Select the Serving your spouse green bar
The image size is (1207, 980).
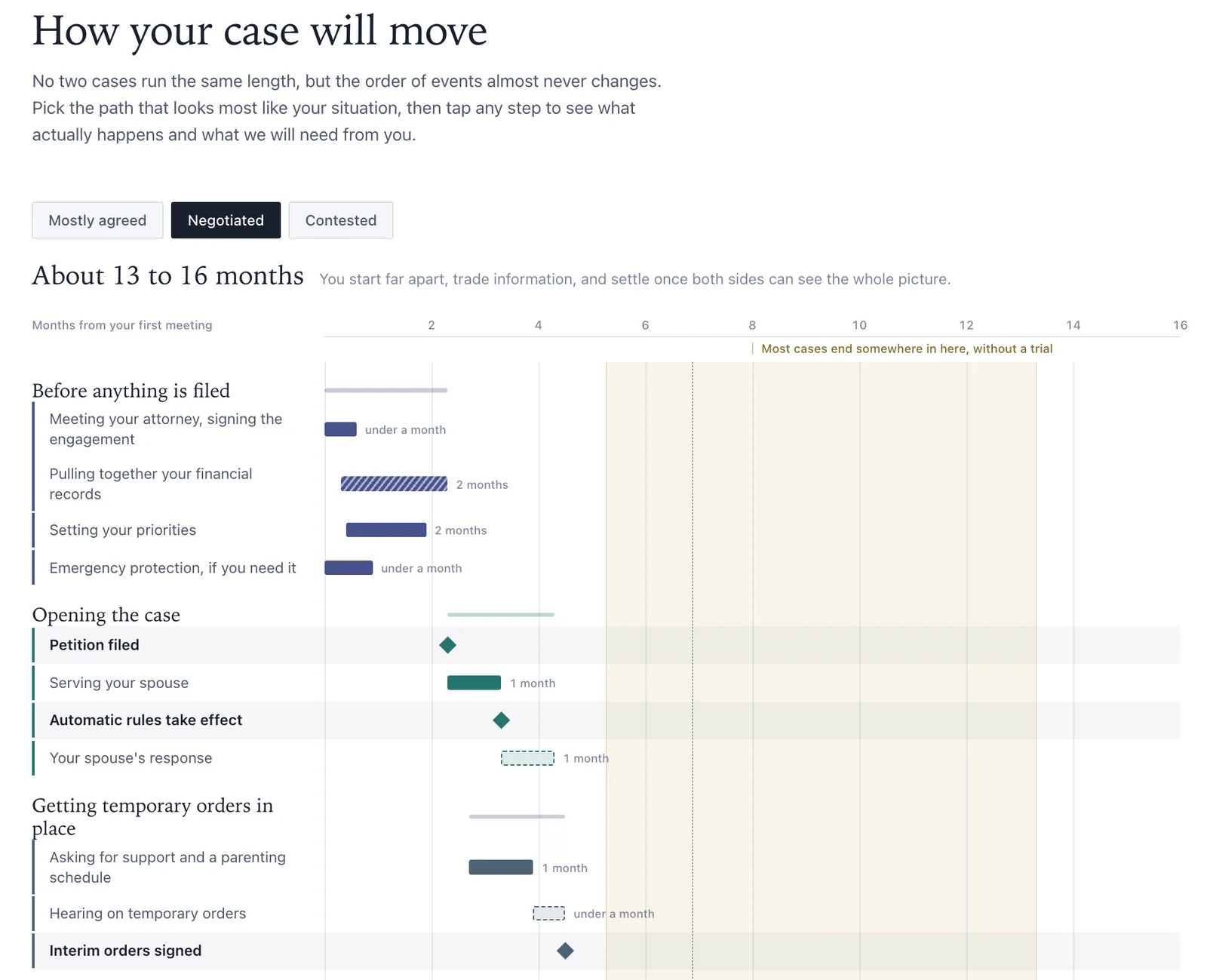click(474, 683)
